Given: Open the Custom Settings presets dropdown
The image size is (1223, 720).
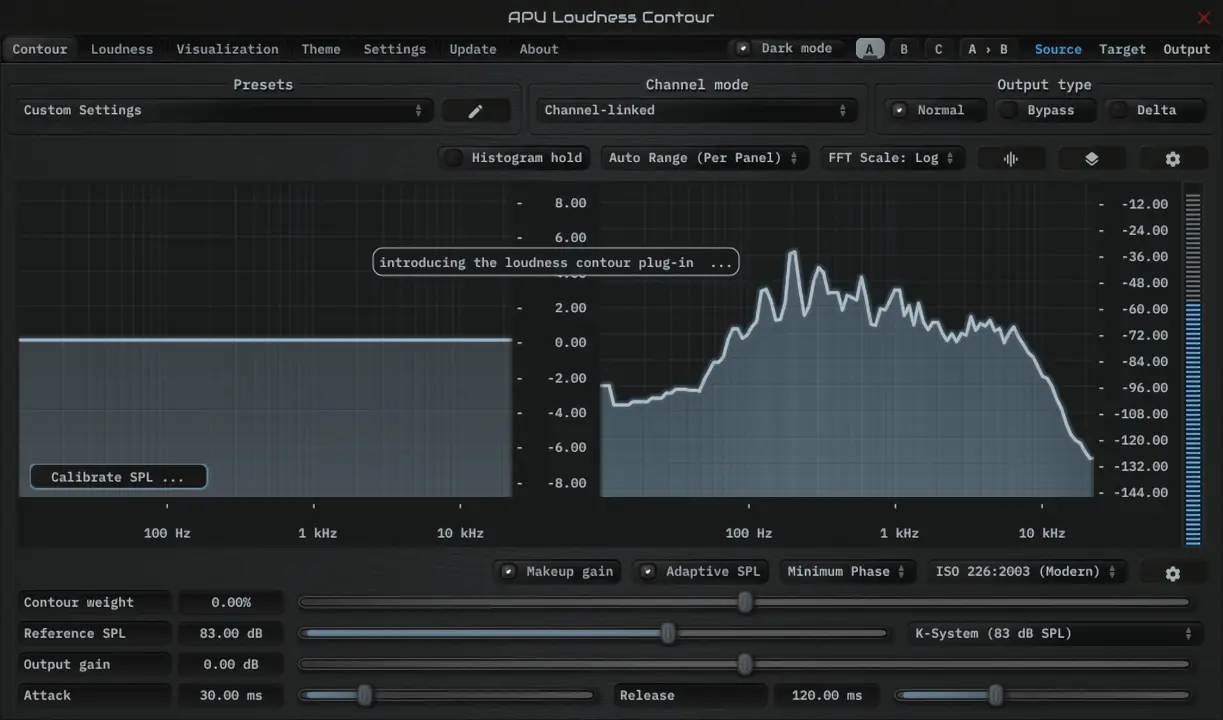Looking at the screenshot, I should click(x=225, y=111).
